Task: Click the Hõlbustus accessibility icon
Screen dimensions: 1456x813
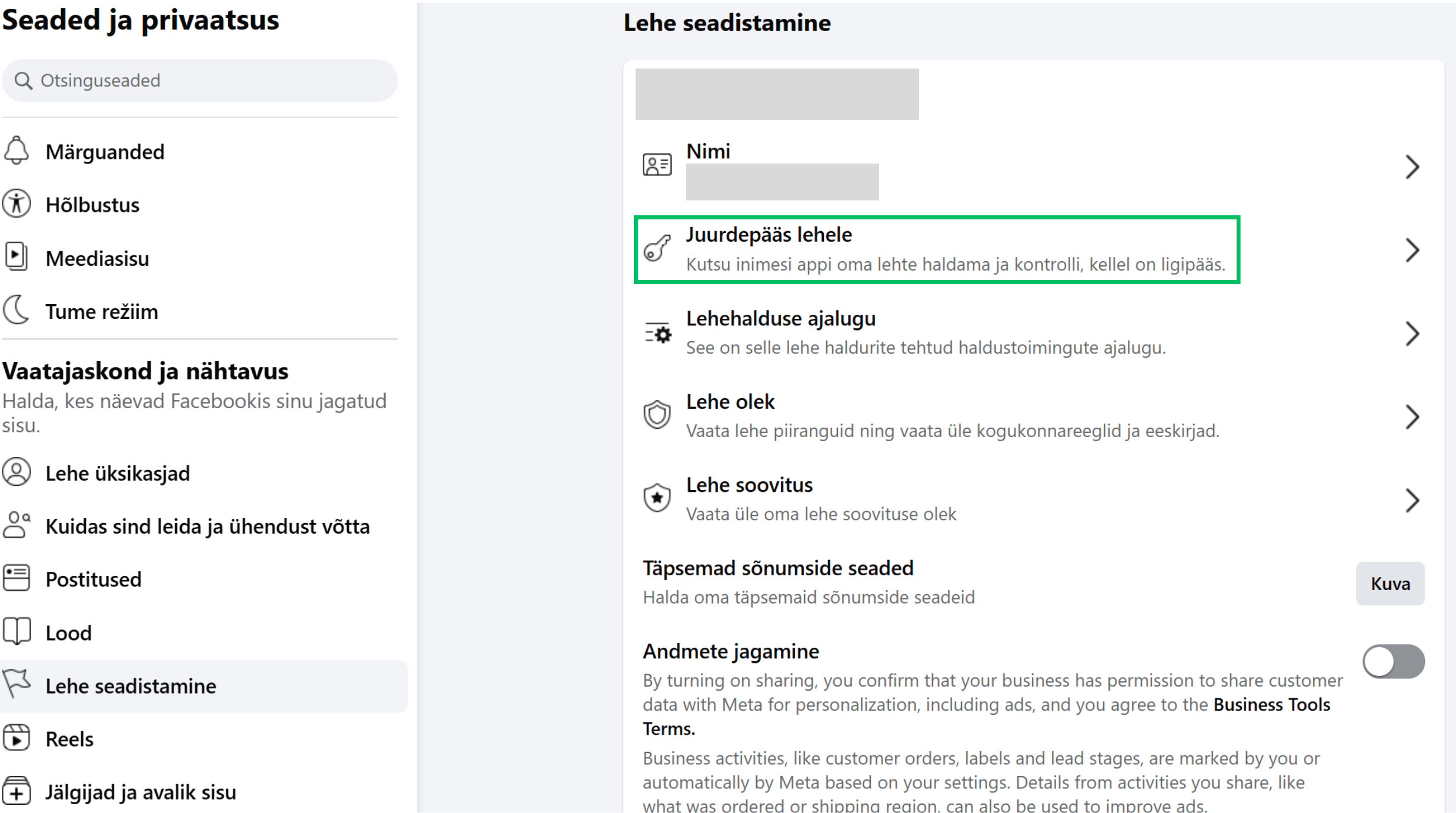Action: coord(16,204)
